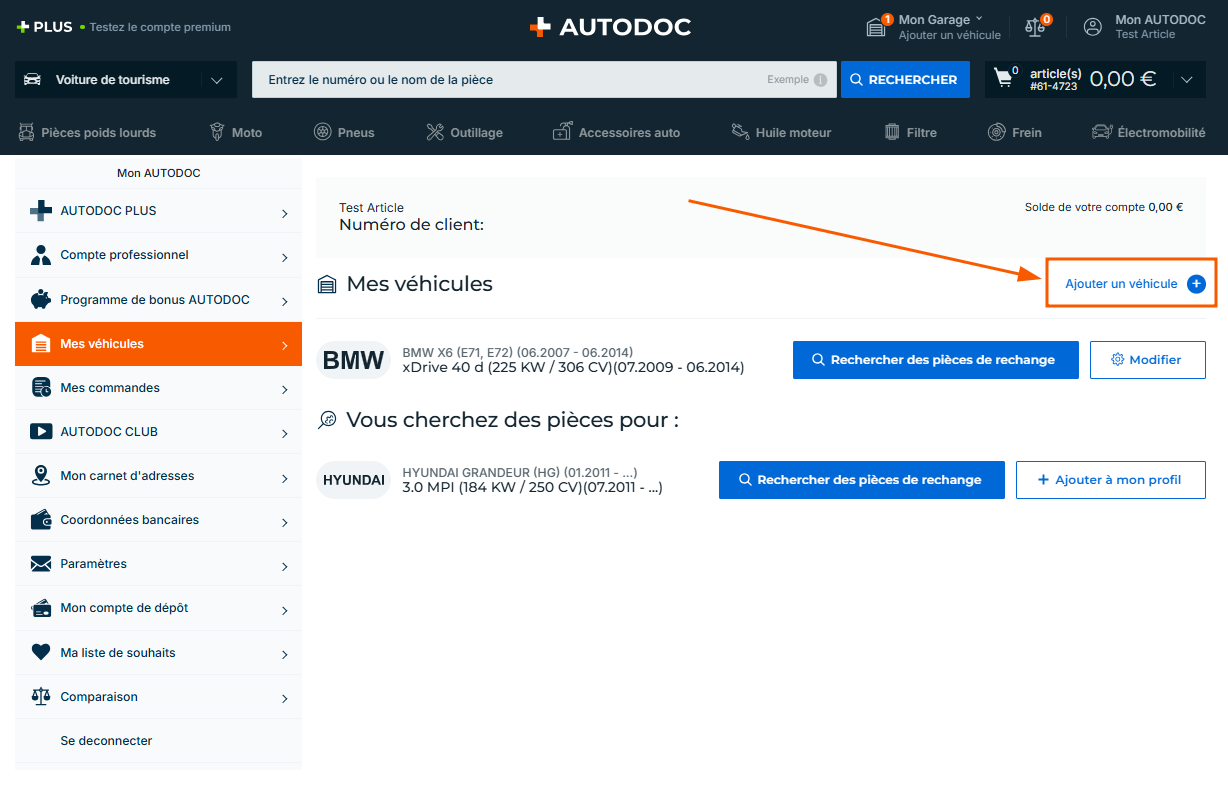Image resolution: width=1228 pixels, height=794 pixels.
Task: Click Modifier button for BMW X6
Action: pyautogui.click(x=1147, y=360)
